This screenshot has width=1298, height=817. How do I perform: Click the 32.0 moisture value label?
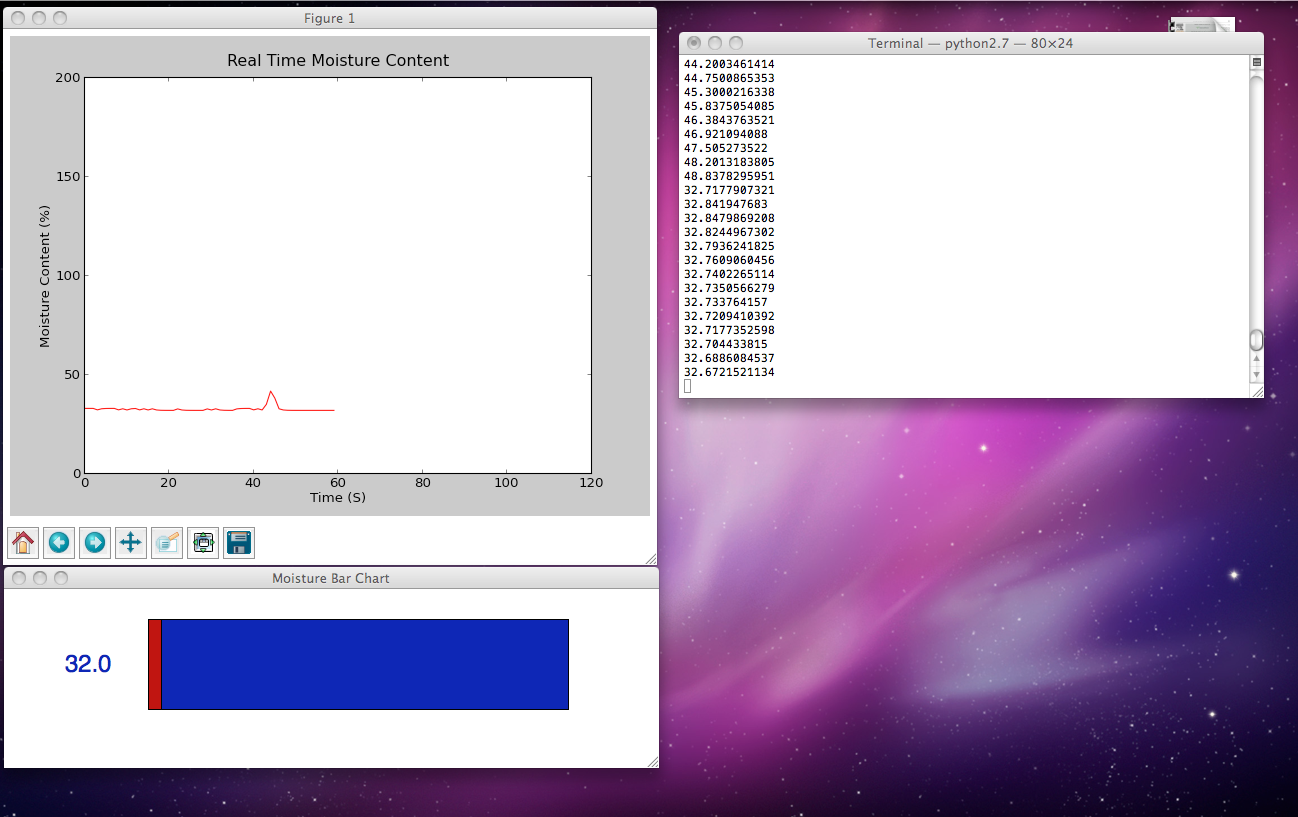coord(88,663)
